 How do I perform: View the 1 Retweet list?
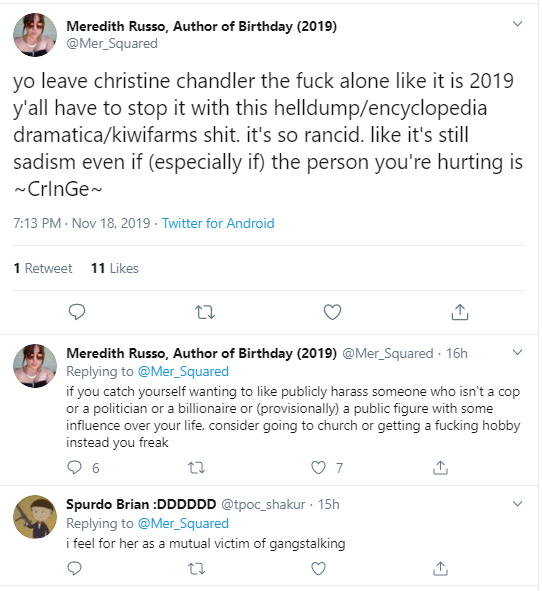pos(43,268)
